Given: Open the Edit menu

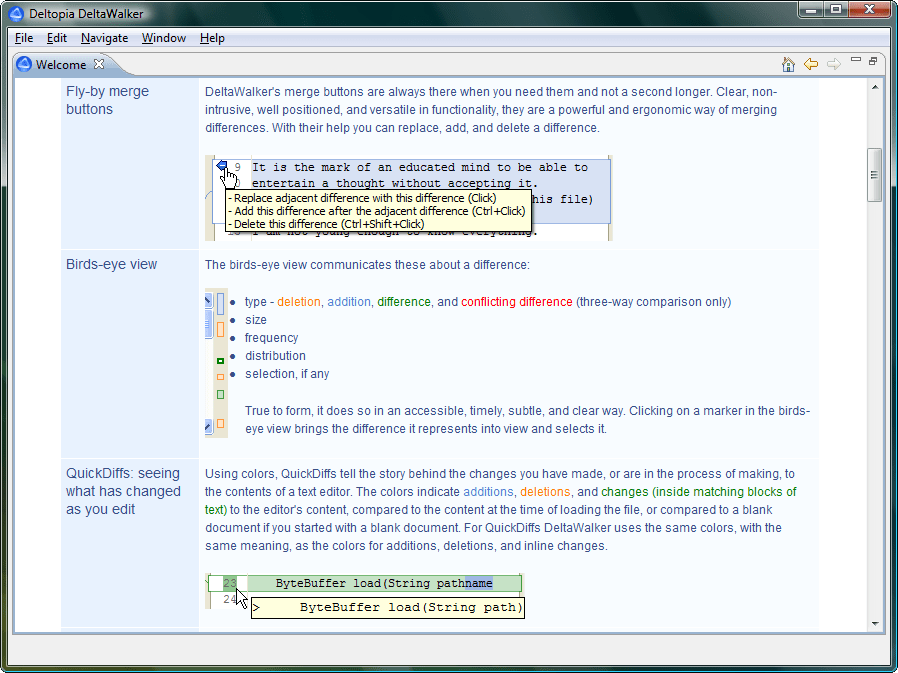Looking at the screenshot, I should click(x=57, y=38).
